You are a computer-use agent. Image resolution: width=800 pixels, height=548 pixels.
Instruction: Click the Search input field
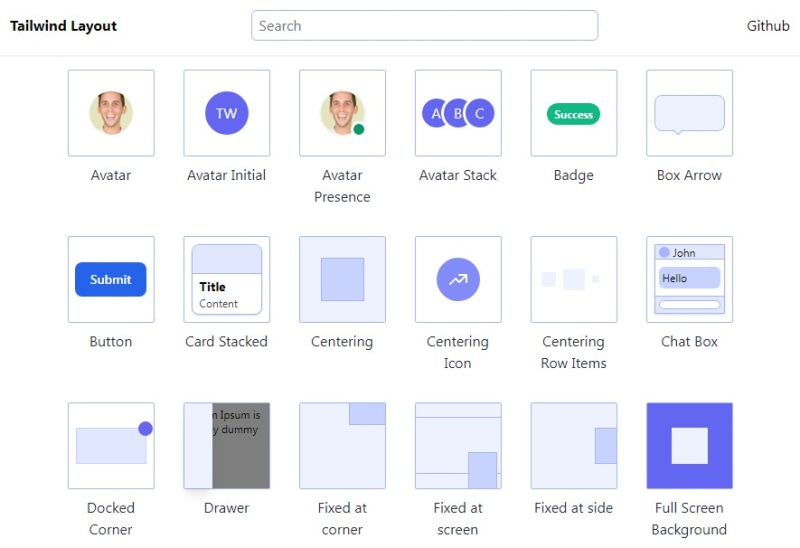click(424, 26)
